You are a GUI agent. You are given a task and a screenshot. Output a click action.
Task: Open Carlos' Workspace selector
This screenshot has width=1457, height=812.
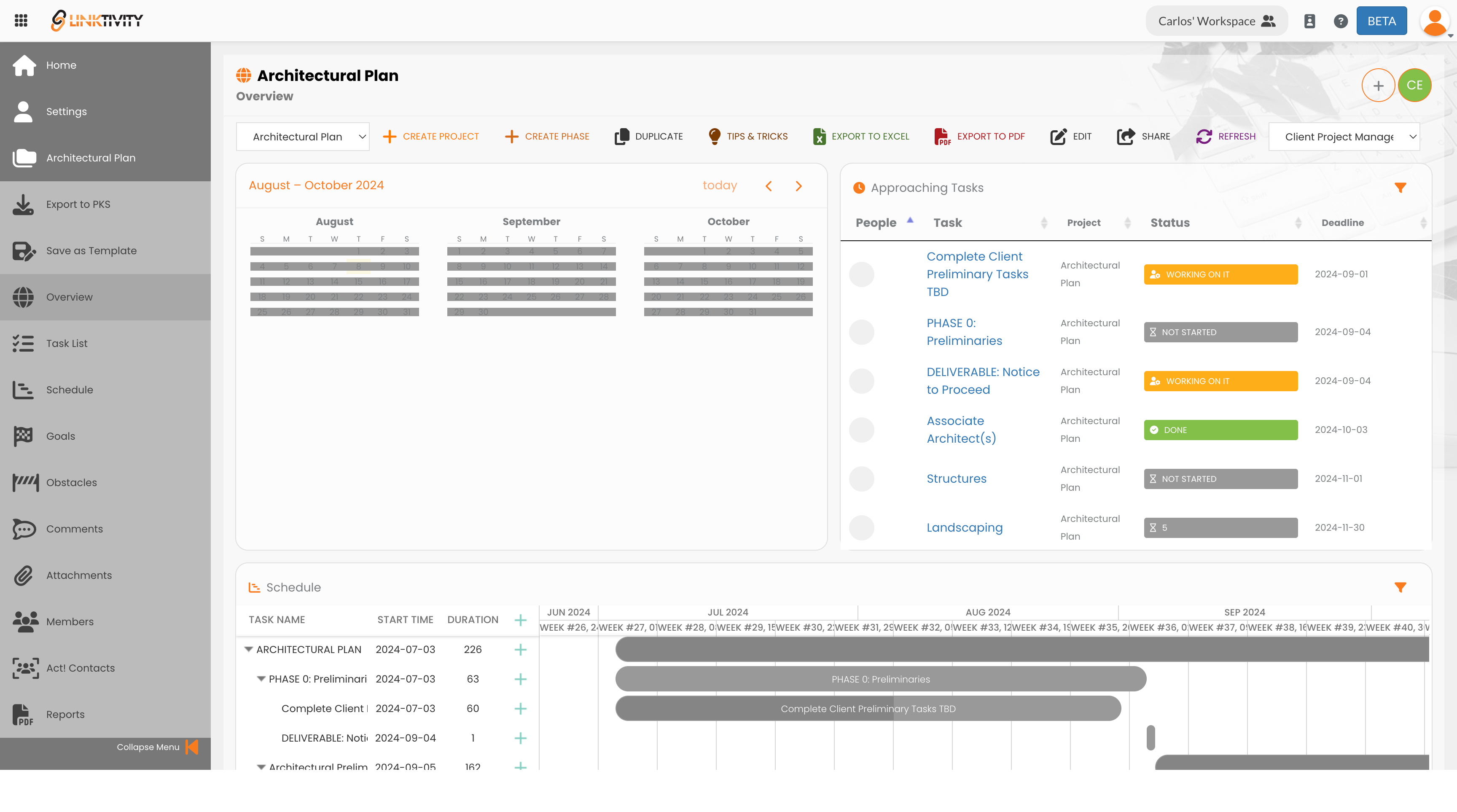1217,21
